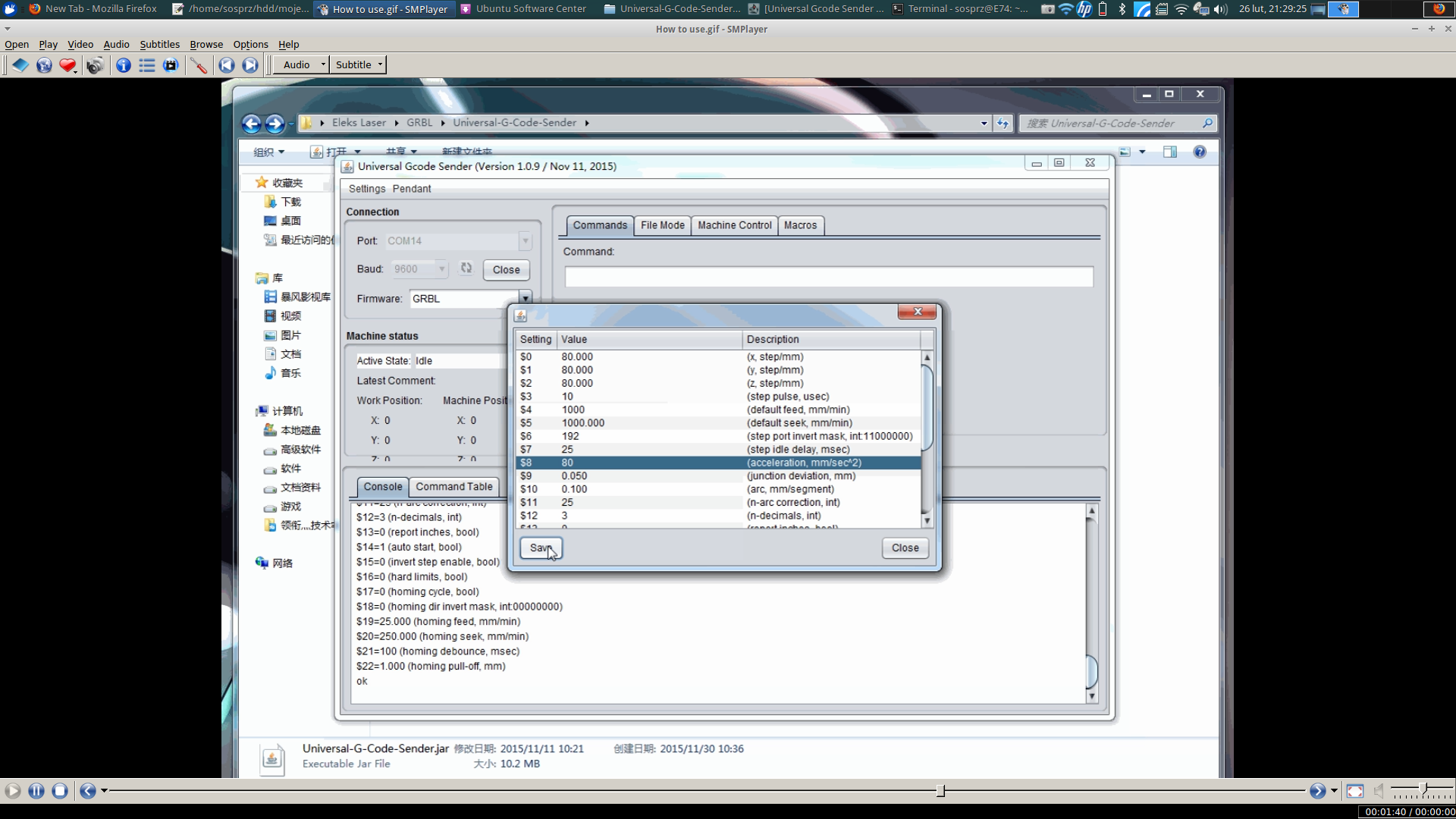
Task: Switch to New Tab Mozilla Firefox window
Action: pos(93,9)
